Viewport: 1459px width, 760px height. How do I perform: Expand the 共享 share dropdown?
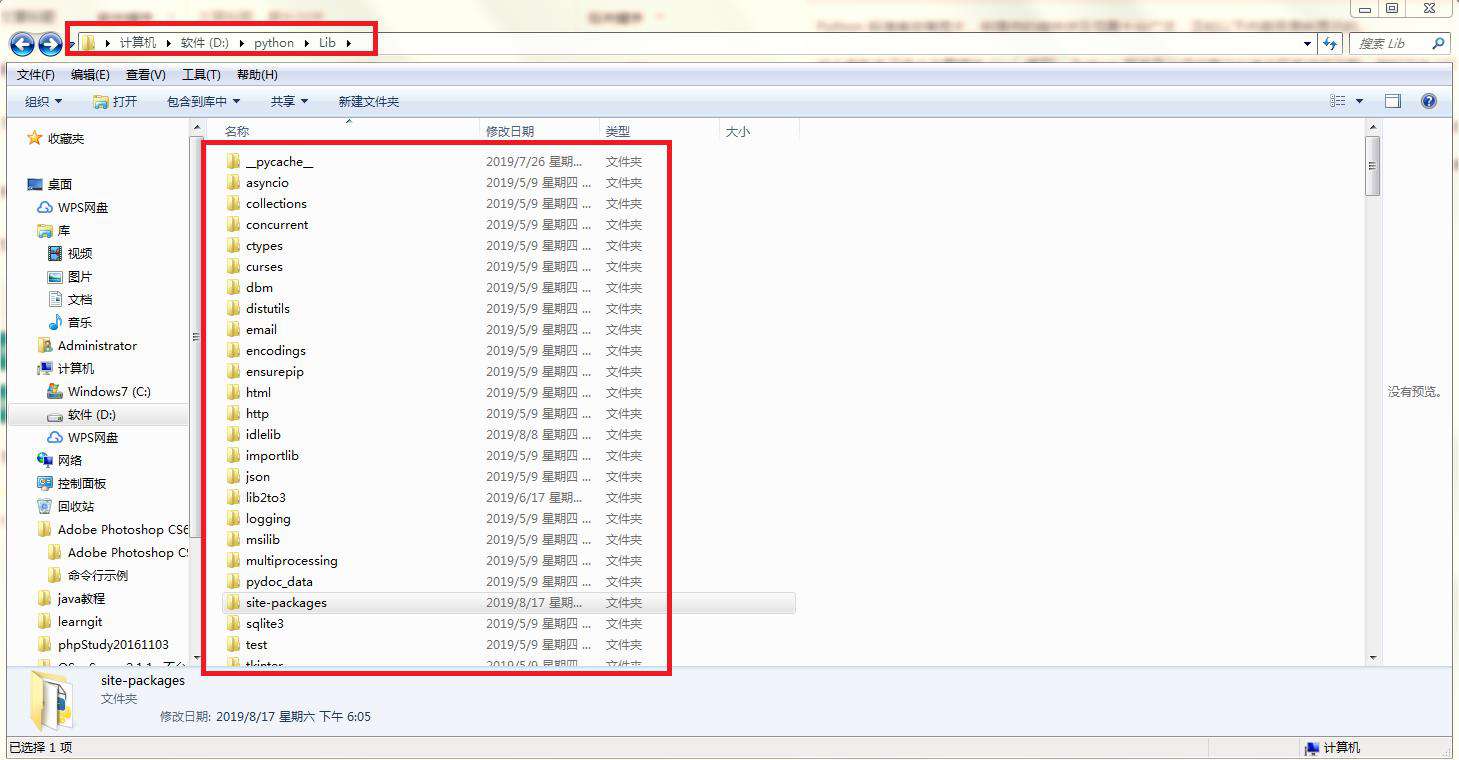pyautogui.click(x=289, y=101)
